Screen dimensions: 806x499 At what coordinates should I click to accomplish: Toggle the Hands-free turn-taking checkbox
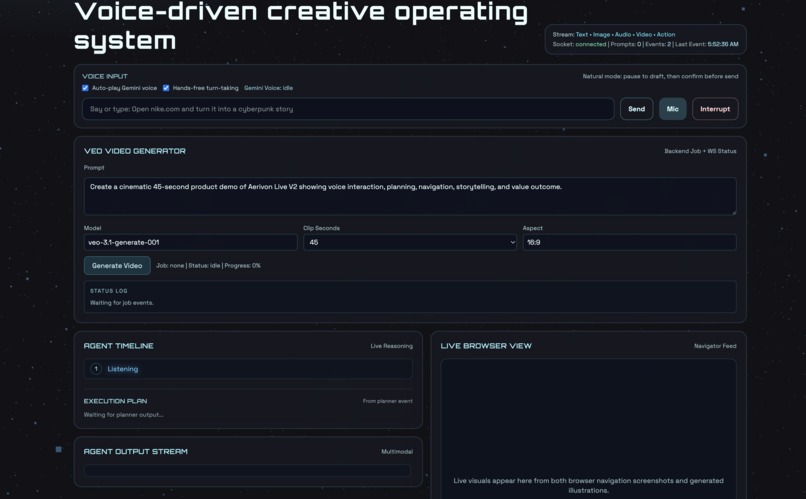pyautogui.click(x=166, y=88)
